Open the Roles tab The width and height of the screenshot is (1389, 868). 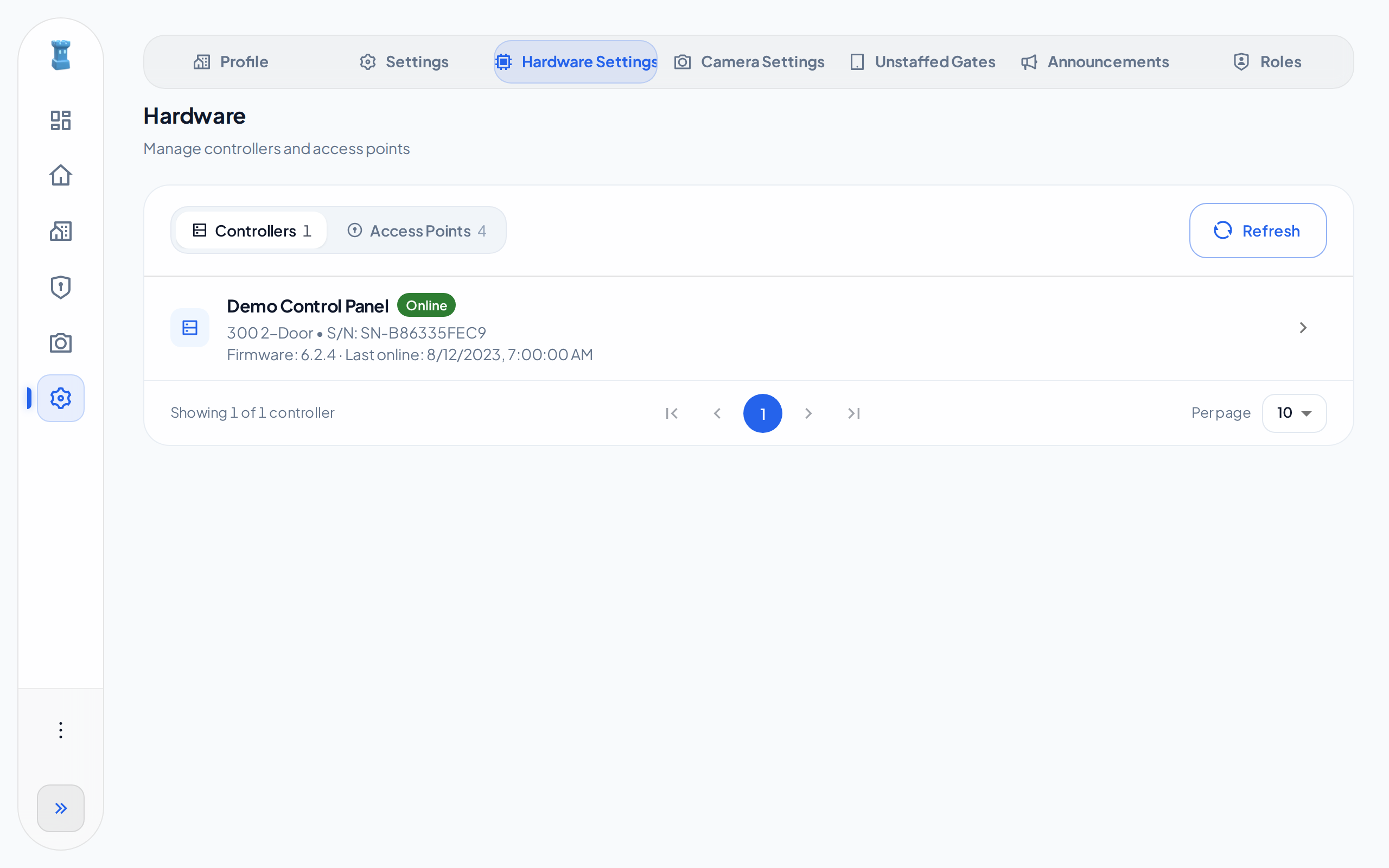(1267, 61)
